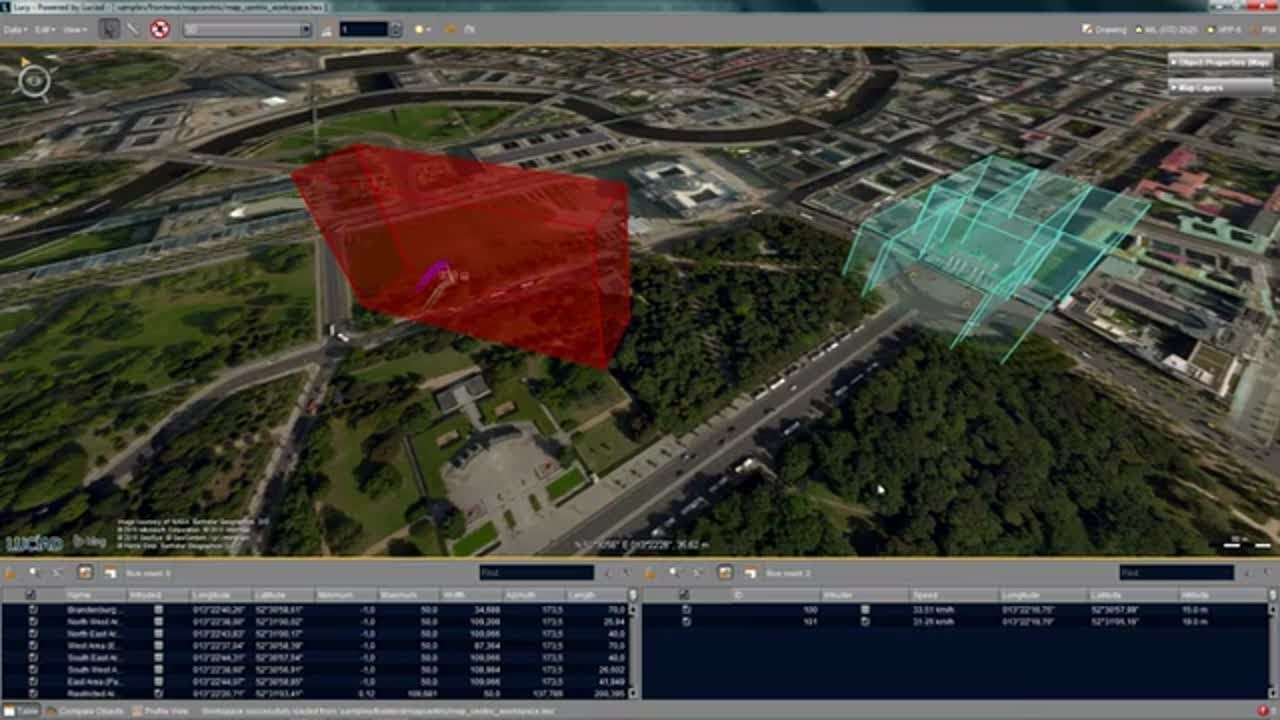The image size is (1280, 720).
Task: Click the third icon in left table toolbar
Action: (x=58, y=573)
